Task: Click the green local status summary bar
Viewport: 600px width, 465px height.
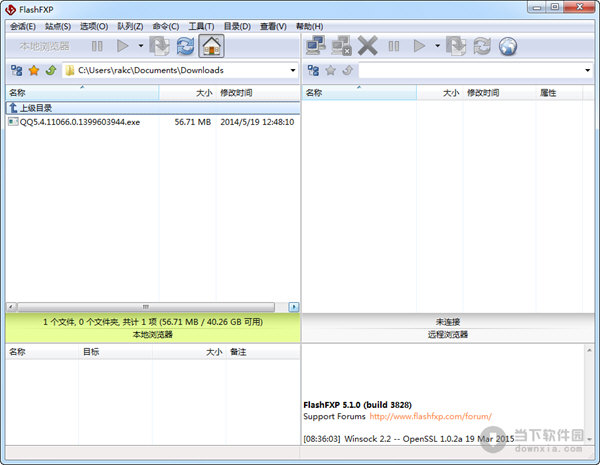Action: click(153, 328)
